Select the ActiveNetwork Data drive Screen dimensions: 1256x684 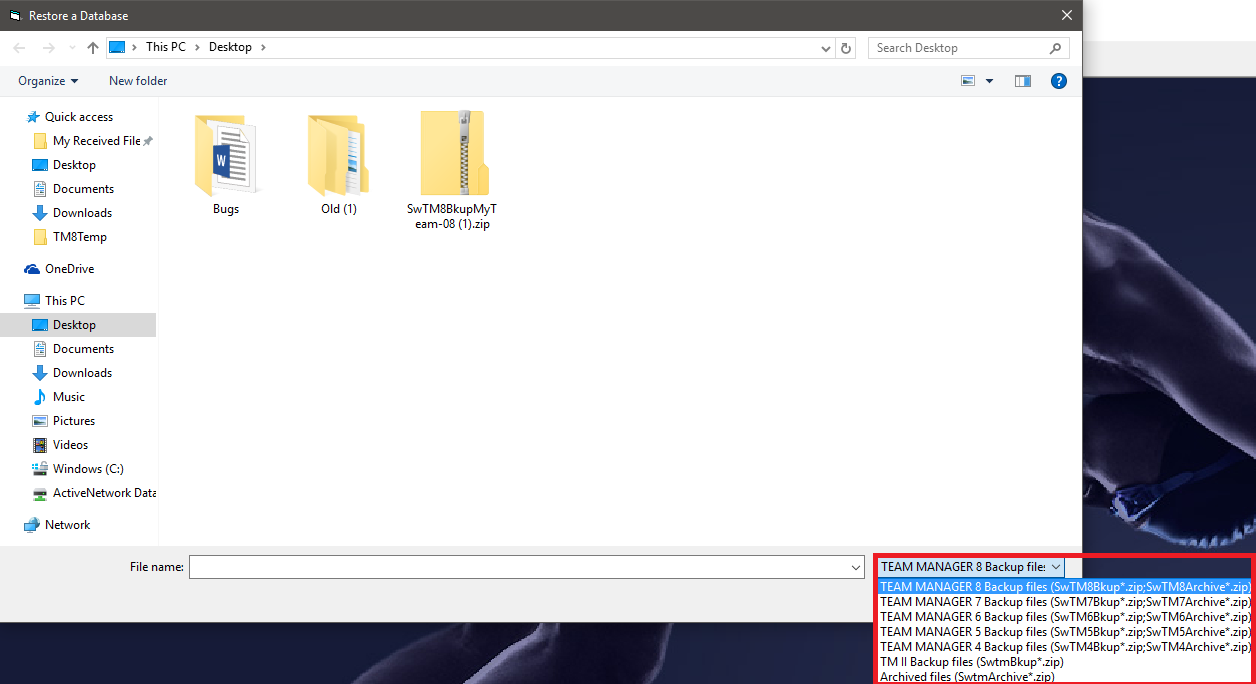(104, 493)
